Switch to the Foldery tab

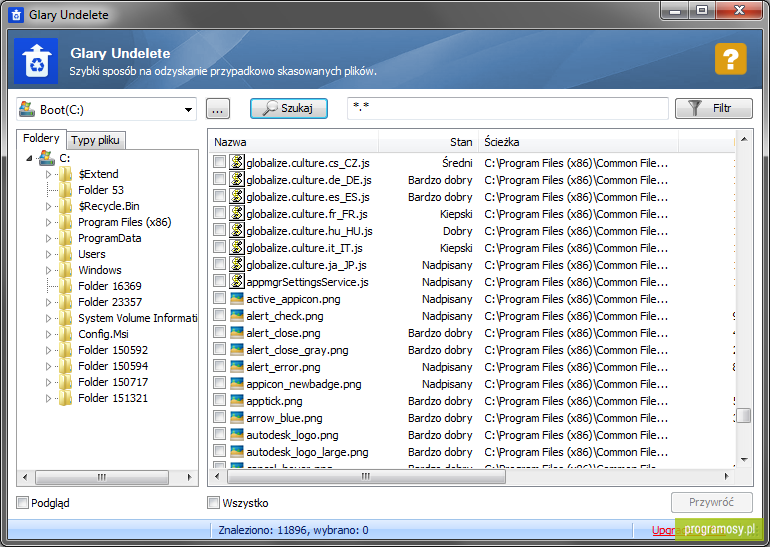click(41, 138)
